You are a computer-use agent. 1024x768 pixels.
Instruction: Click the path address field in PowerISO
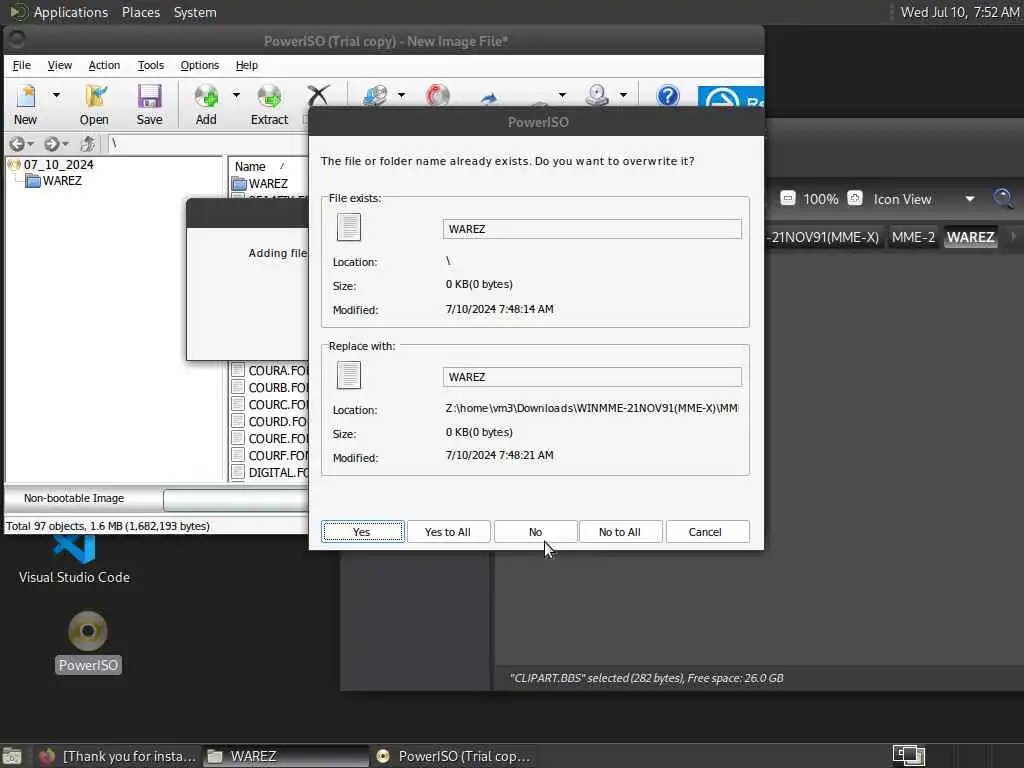point(206,144)
